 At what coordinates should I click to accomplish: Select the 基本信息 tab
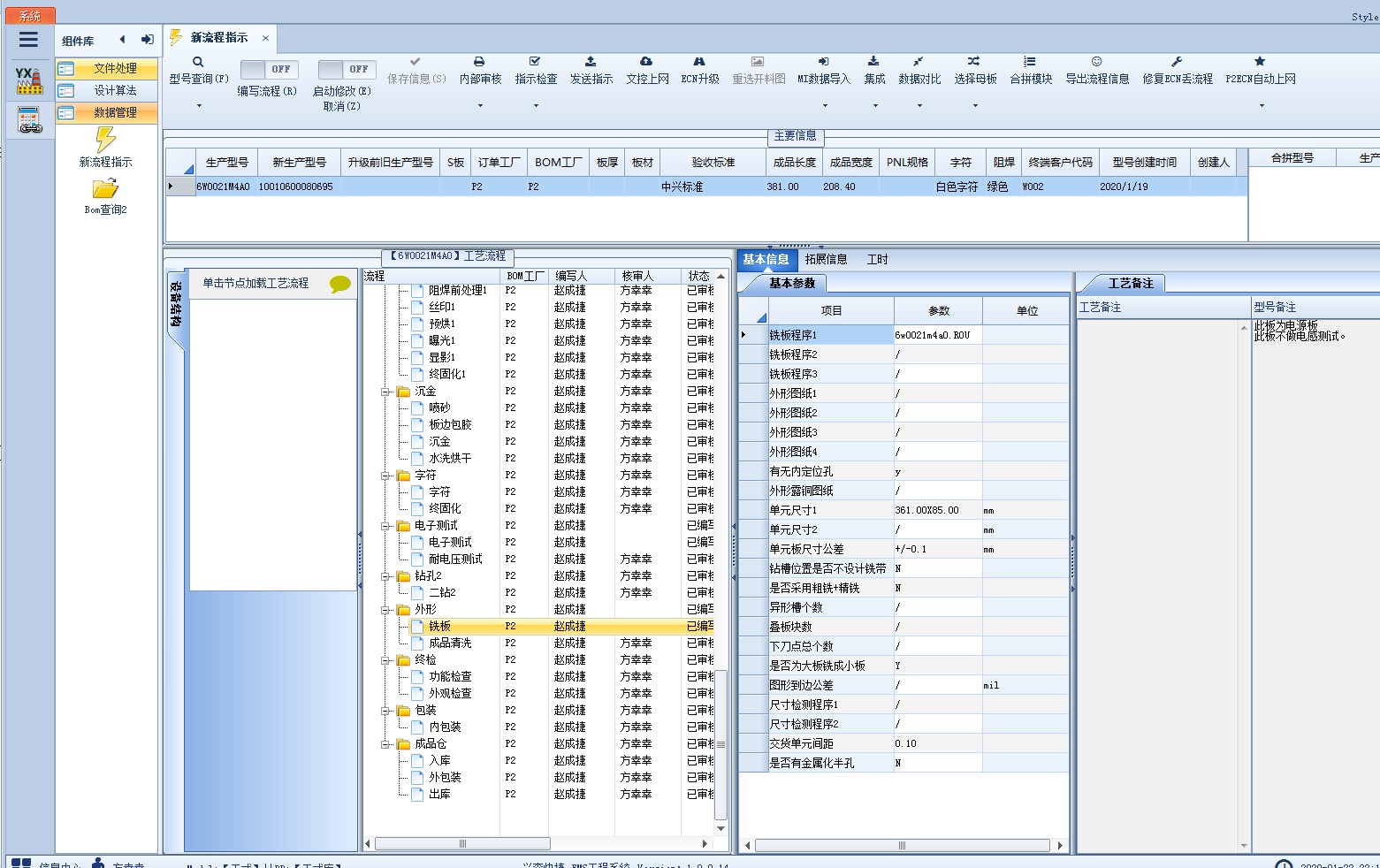[x=766, y=259]
